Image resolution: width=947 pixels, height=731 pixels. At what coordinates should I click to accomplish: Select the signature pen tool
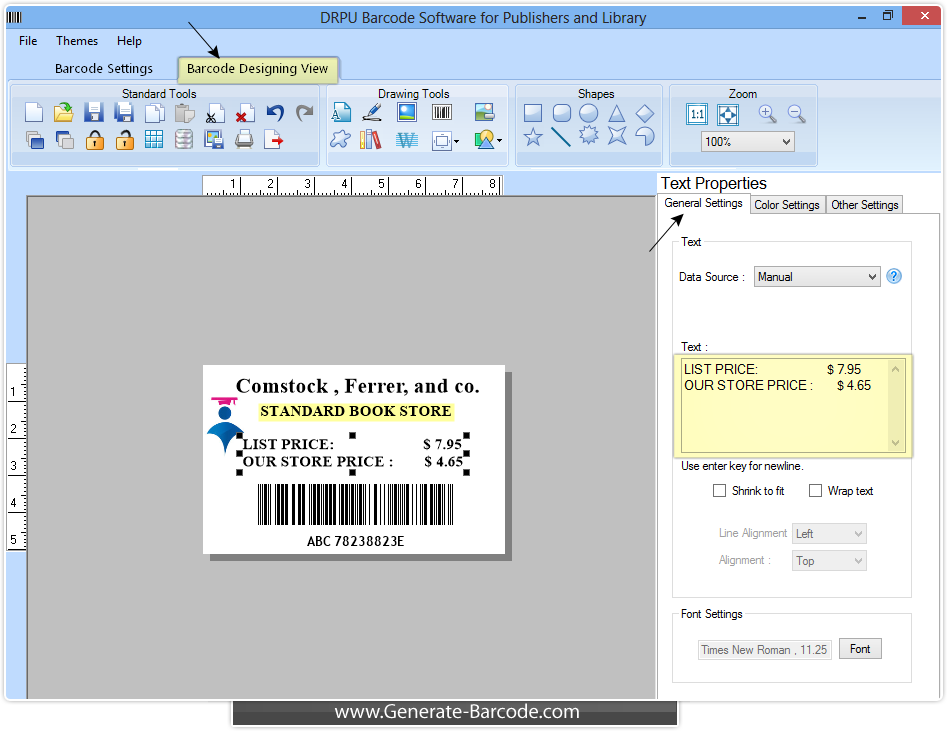[372, 113]
